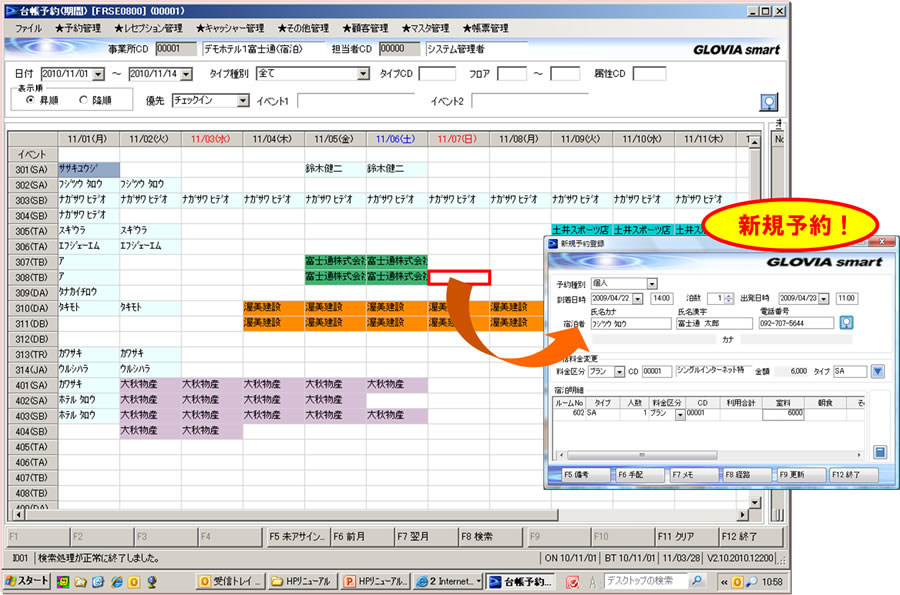Select the 昇順 radio button

coord(31,100)
